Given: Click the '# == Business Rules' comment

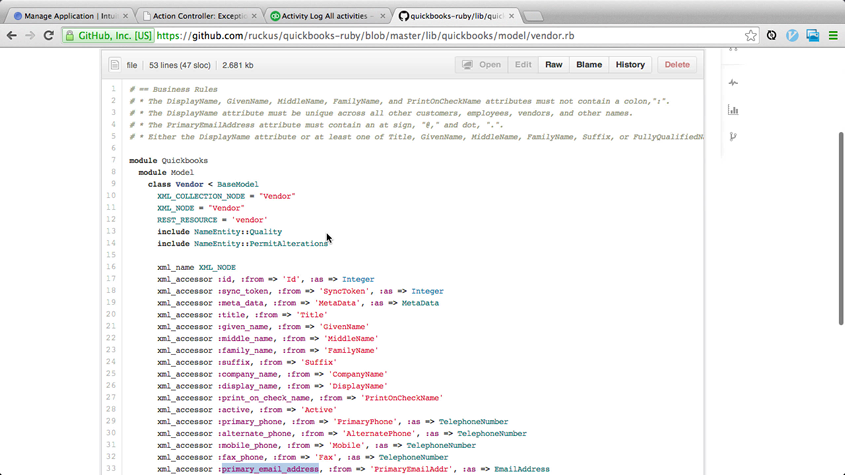Looking at the screenshot, I should point(173,90).
